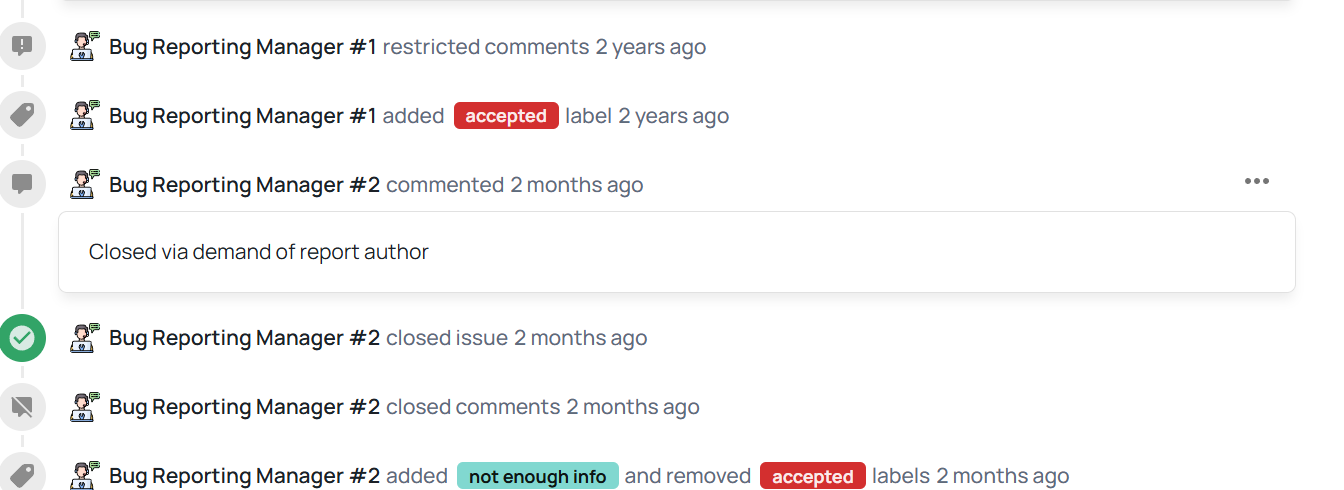Click the restricted comments timeline icon
This screenshot has width=1344, height=490.
(x=22, y=46)
